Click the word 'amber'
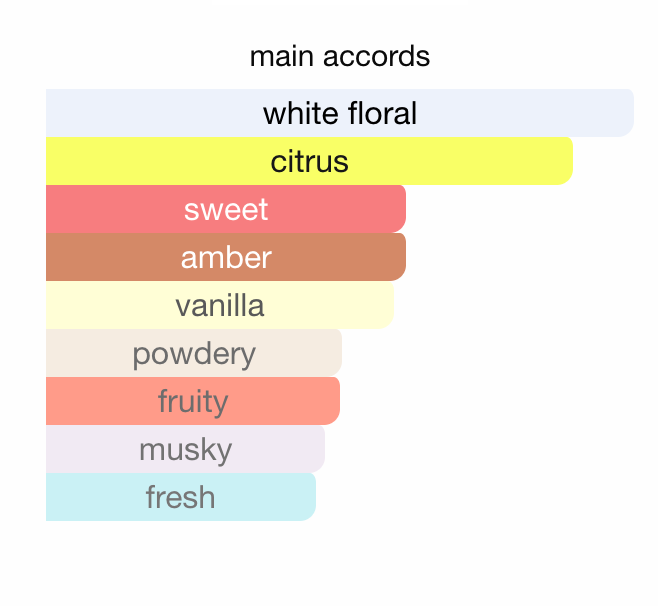Viewport: 658px width, 606px height. pos(226,257)
